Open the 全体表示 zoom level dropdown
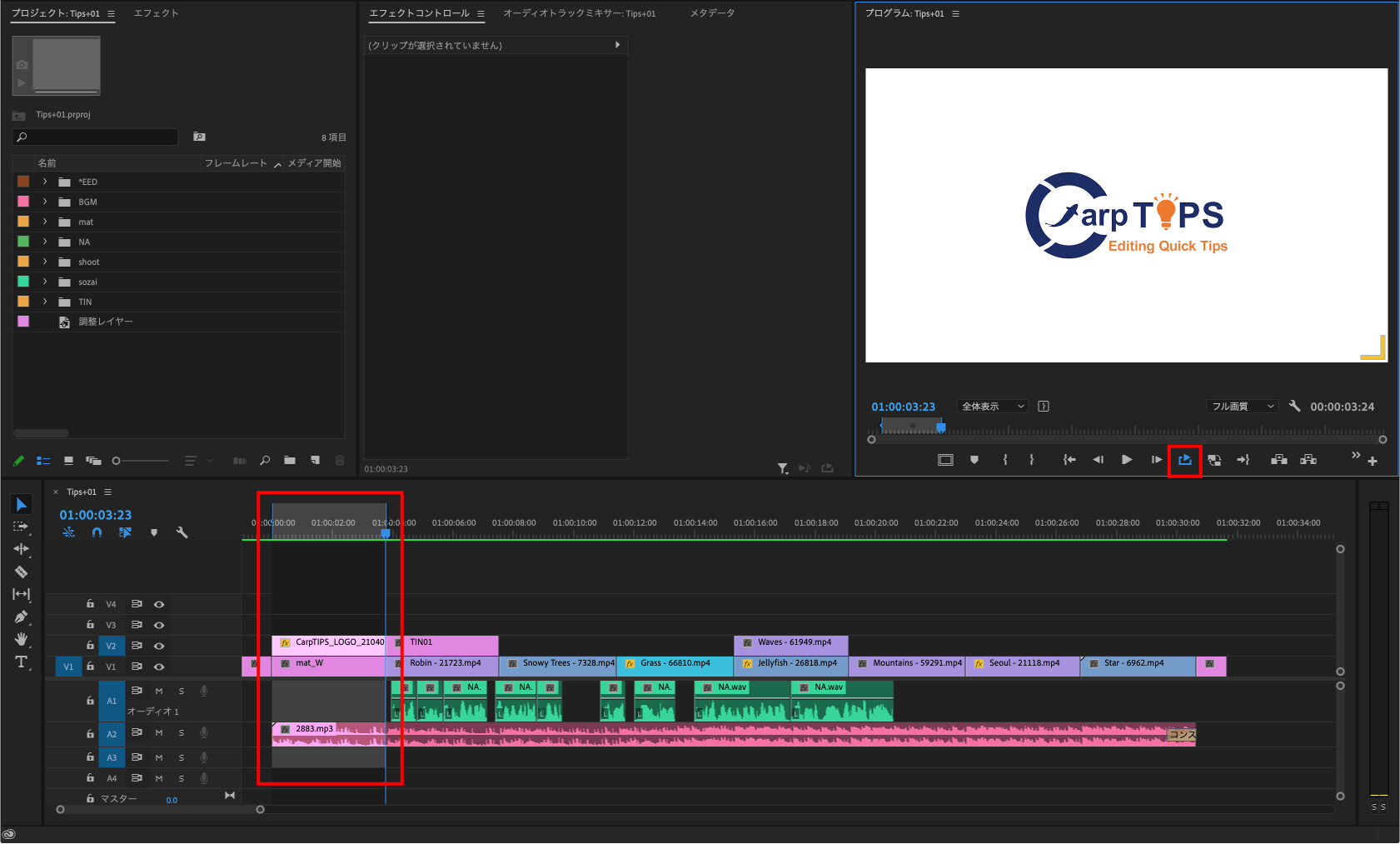Screen dimensions: 1400x844 [993, 407]
